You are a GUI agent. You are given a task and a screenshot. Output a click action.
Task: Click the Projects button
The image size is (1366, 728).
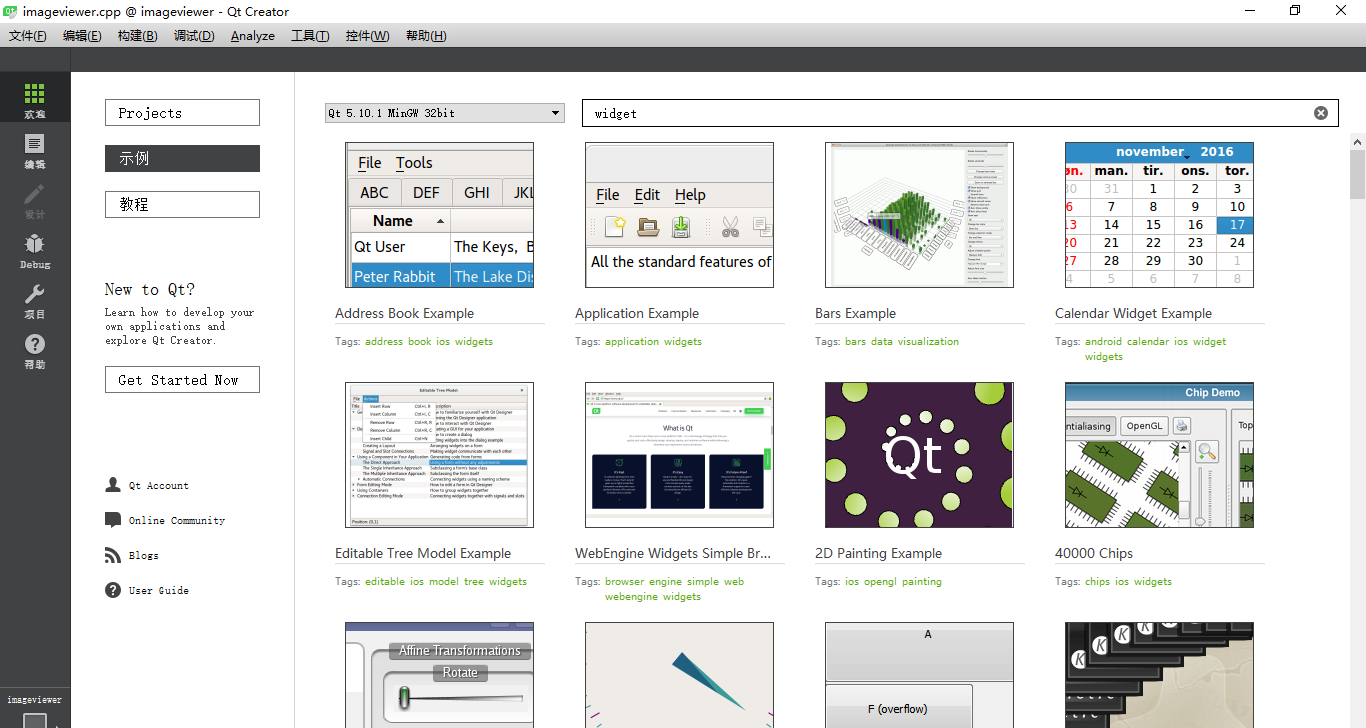tap(182, 113)
